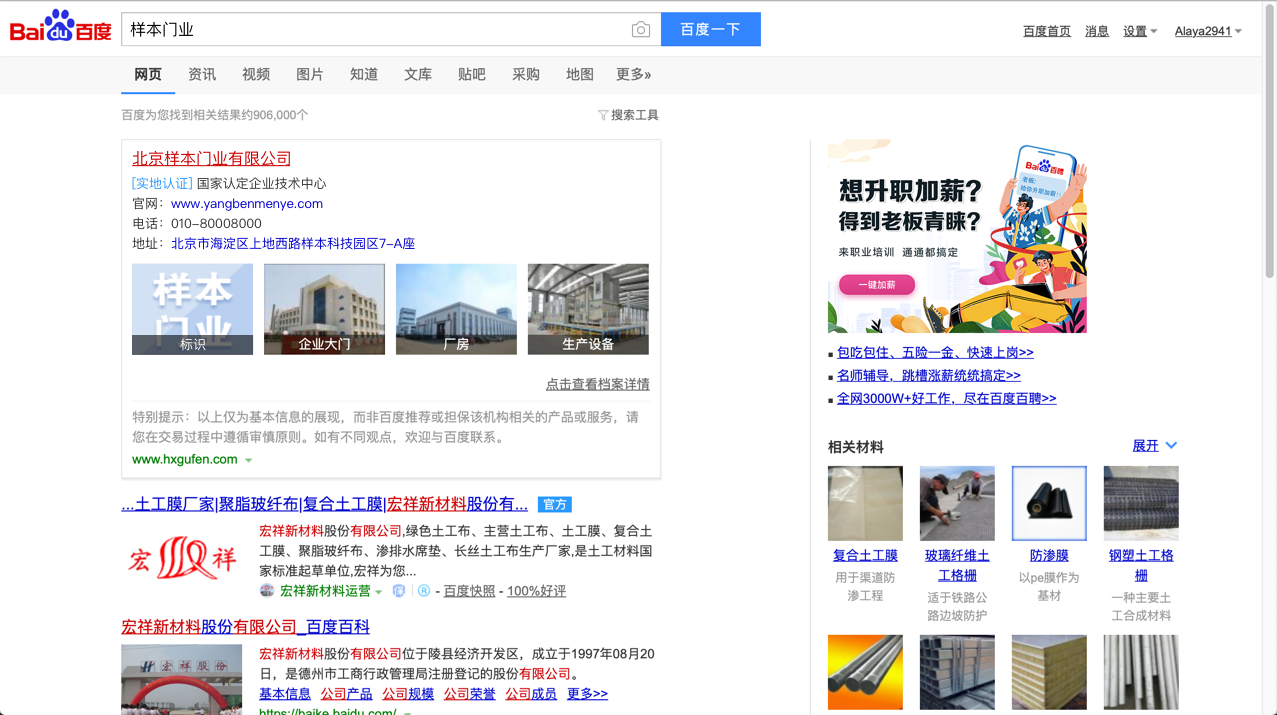The height and width of the screenshot is (715, 1277).
Task: Open the 生产设备 thumbnail image
Action: (588, 309)
